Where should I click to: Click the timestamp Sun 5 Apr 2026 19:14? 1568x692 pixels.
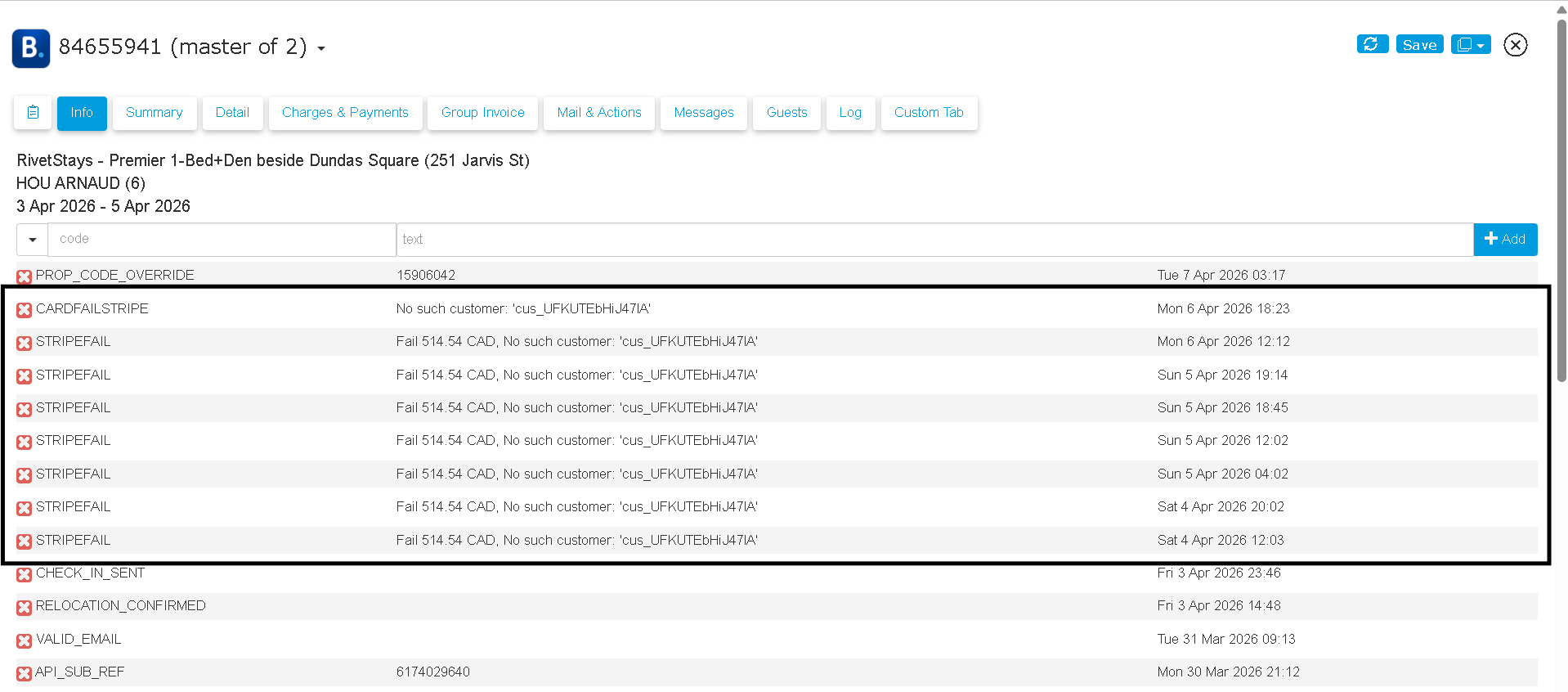tap(1222, 375)
